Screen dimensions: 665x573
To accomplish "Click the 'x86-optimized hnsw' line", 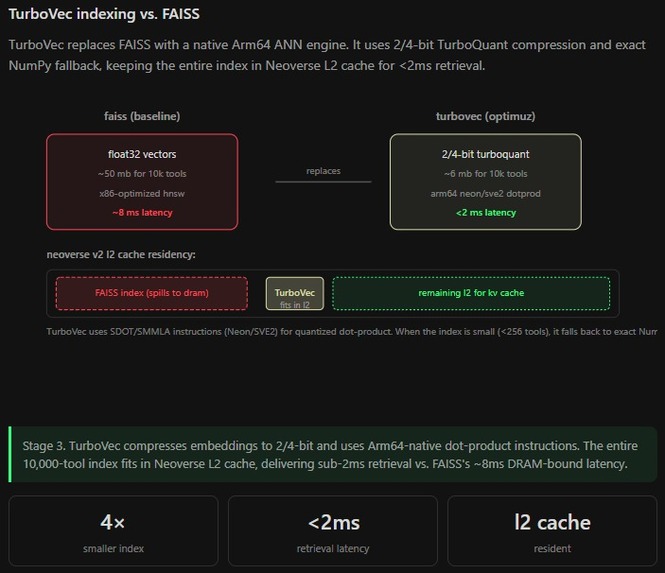I will point(142,193).
